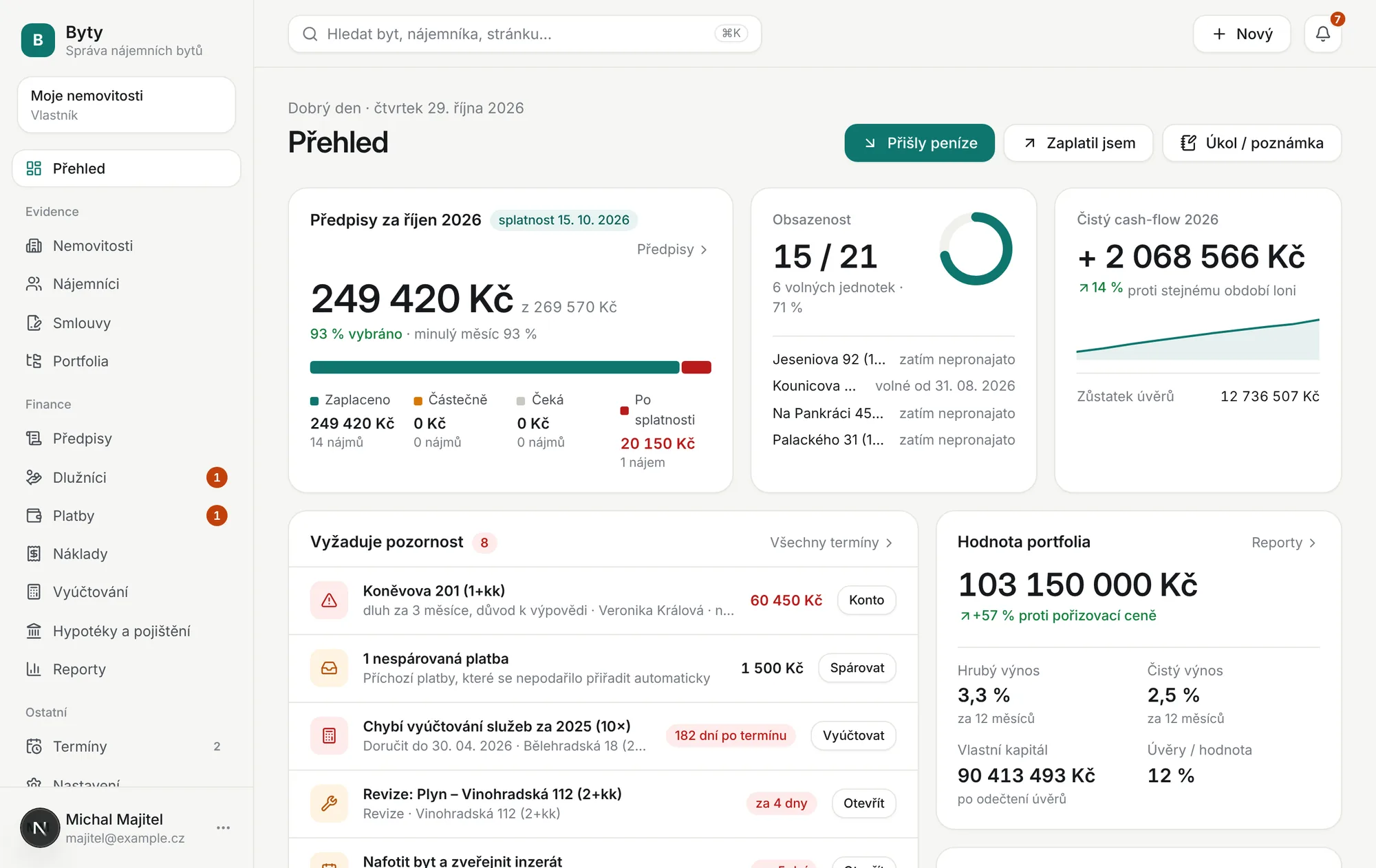Click the Vyúčtovat button
The width and height of the screenshot is (1376, 868).
click(853, 736)
